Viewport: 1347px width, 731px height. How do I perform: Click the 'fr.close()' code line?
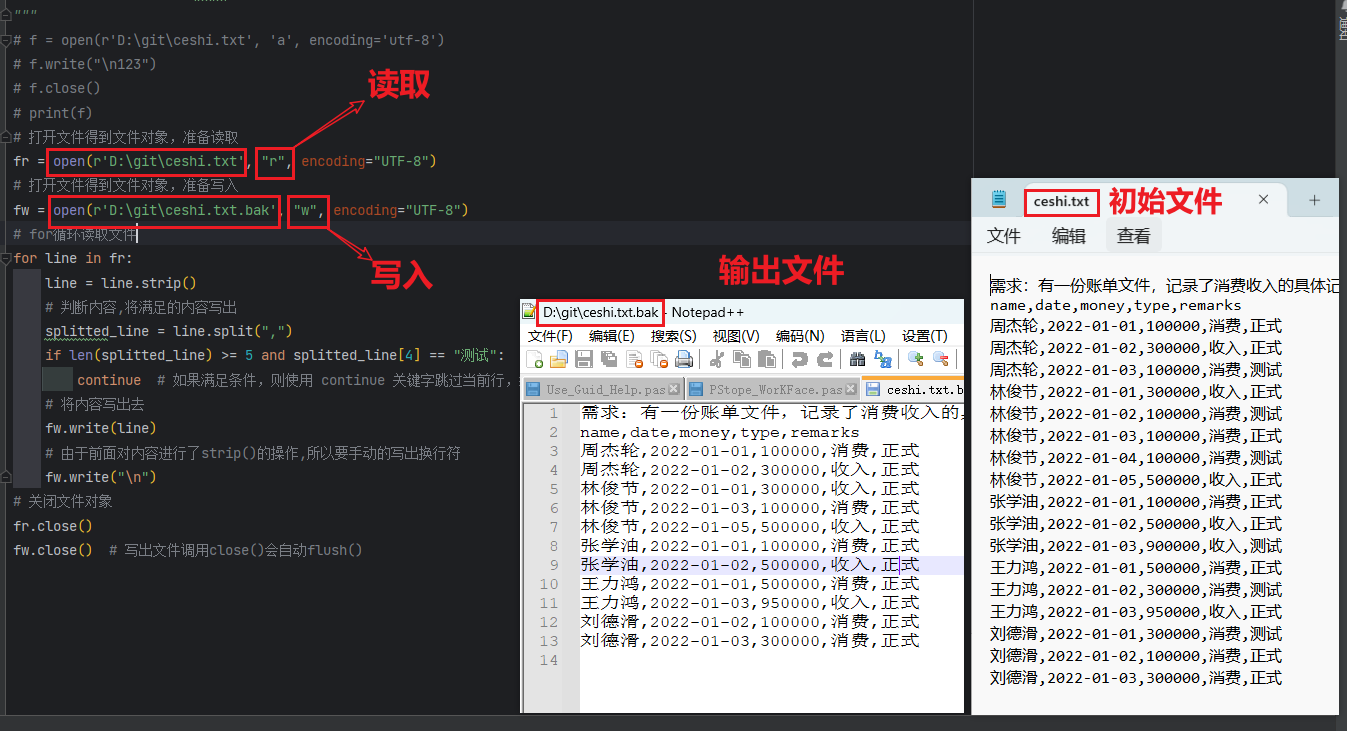pos(53,526)
